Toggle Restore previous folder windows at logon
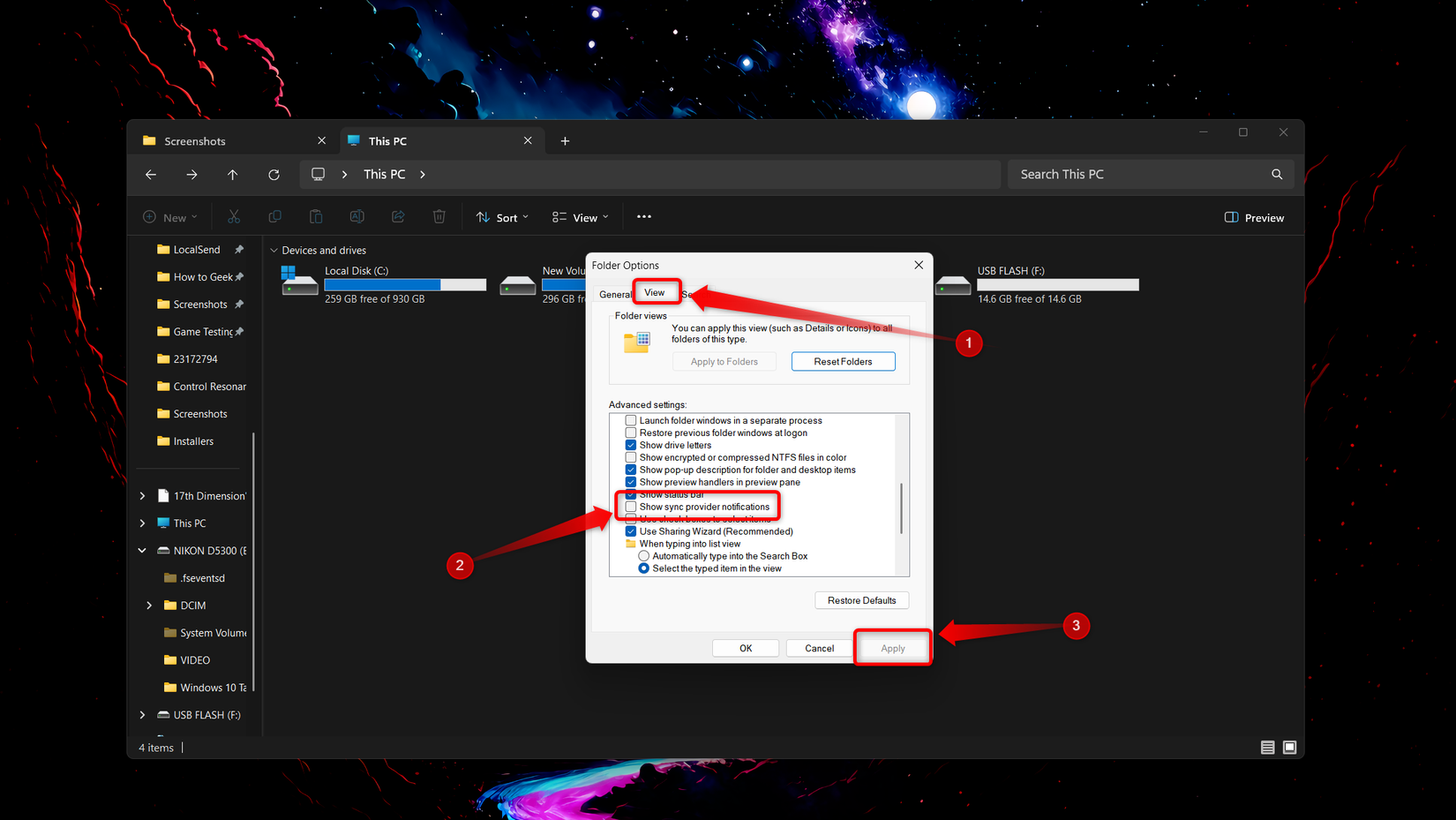Screen dimensions: 1456x820 [x=631, y=433]
